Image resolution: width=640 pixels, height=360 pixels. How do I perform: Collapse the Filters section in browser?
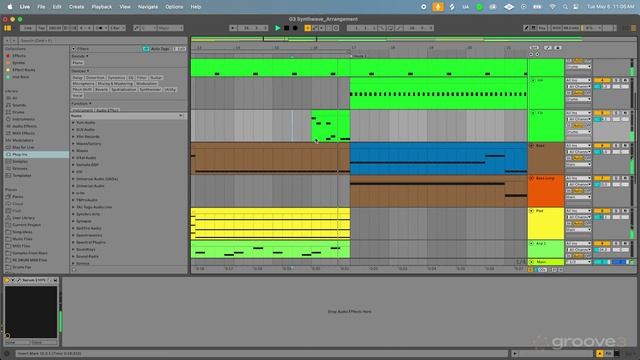[x=74, y=49]
